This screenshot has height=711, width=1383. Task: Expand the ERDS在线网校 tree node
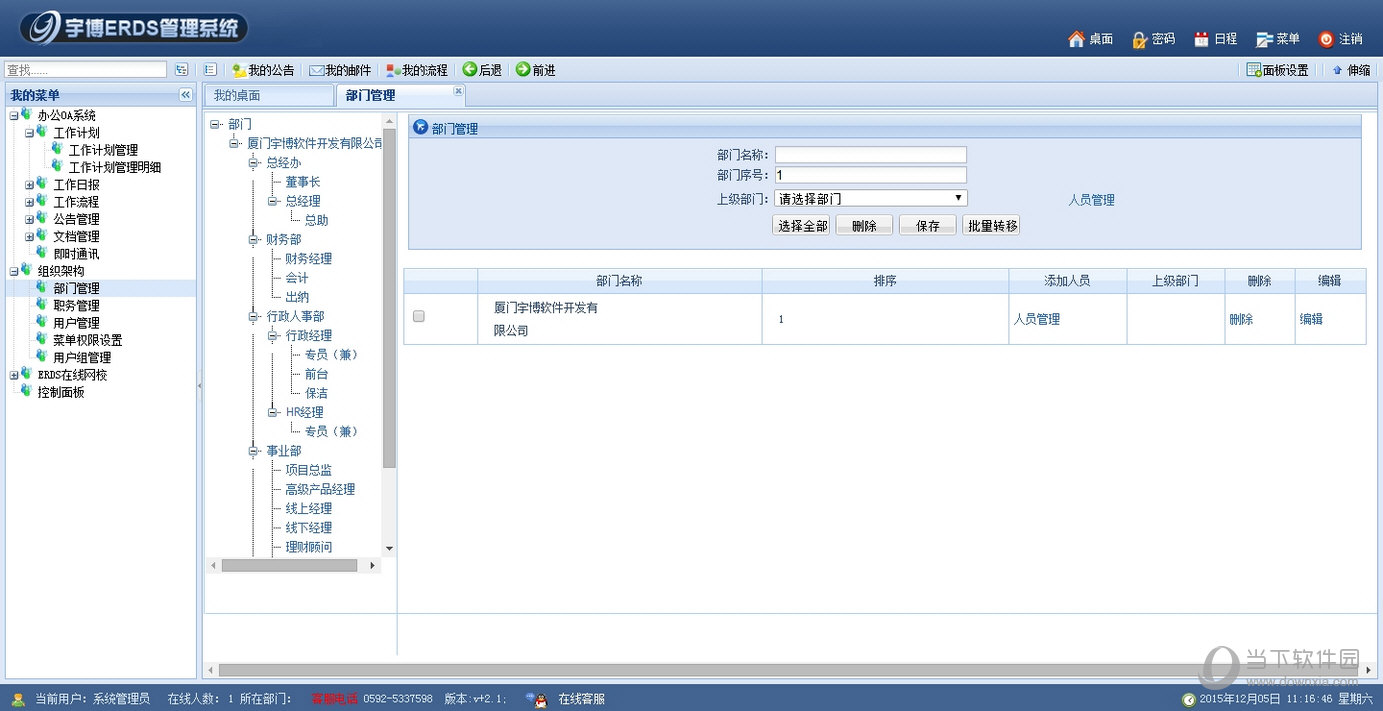(14, 375)
